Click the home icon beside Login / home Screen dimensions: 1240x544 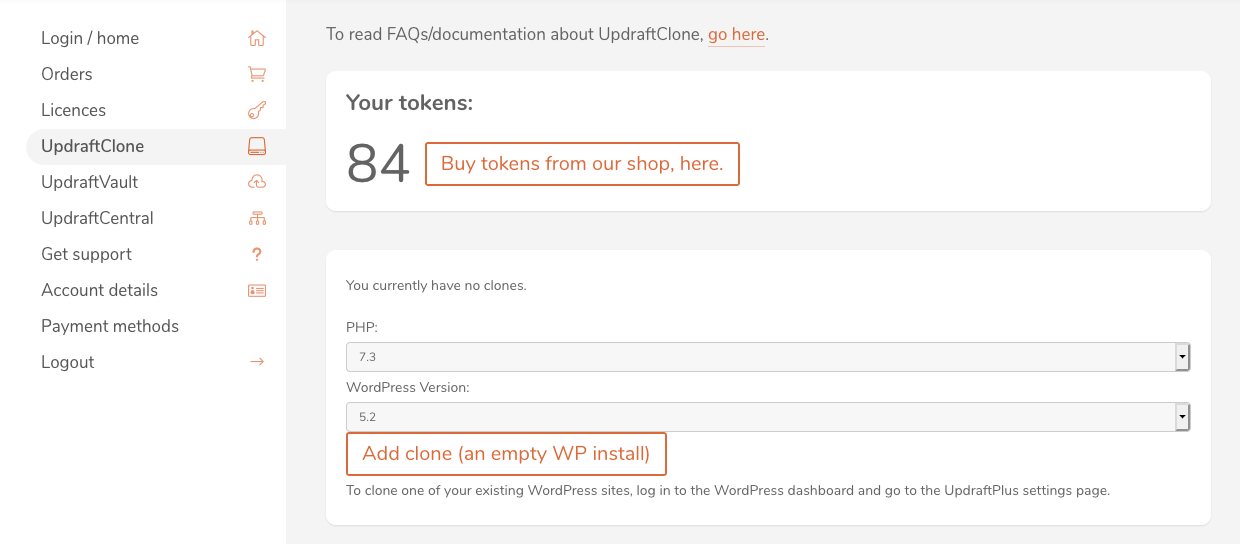pyautogui.click(x=257, y=38)
